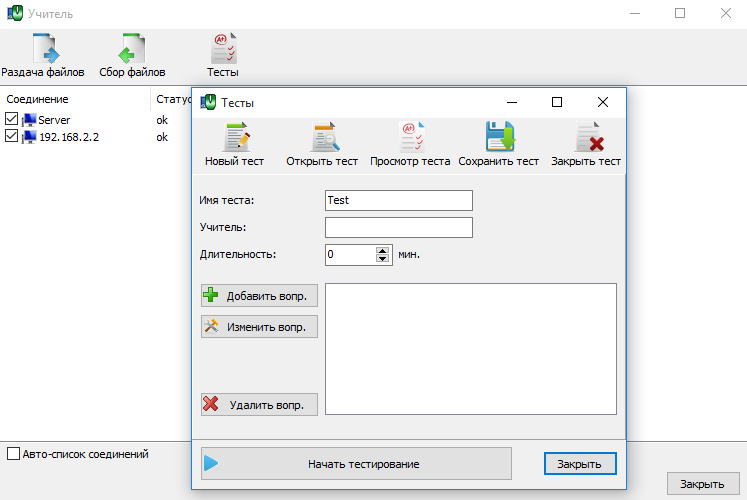Click the Удалить вопр. button
This screenshot has width=747, height=500.
(x=259, y=405)
